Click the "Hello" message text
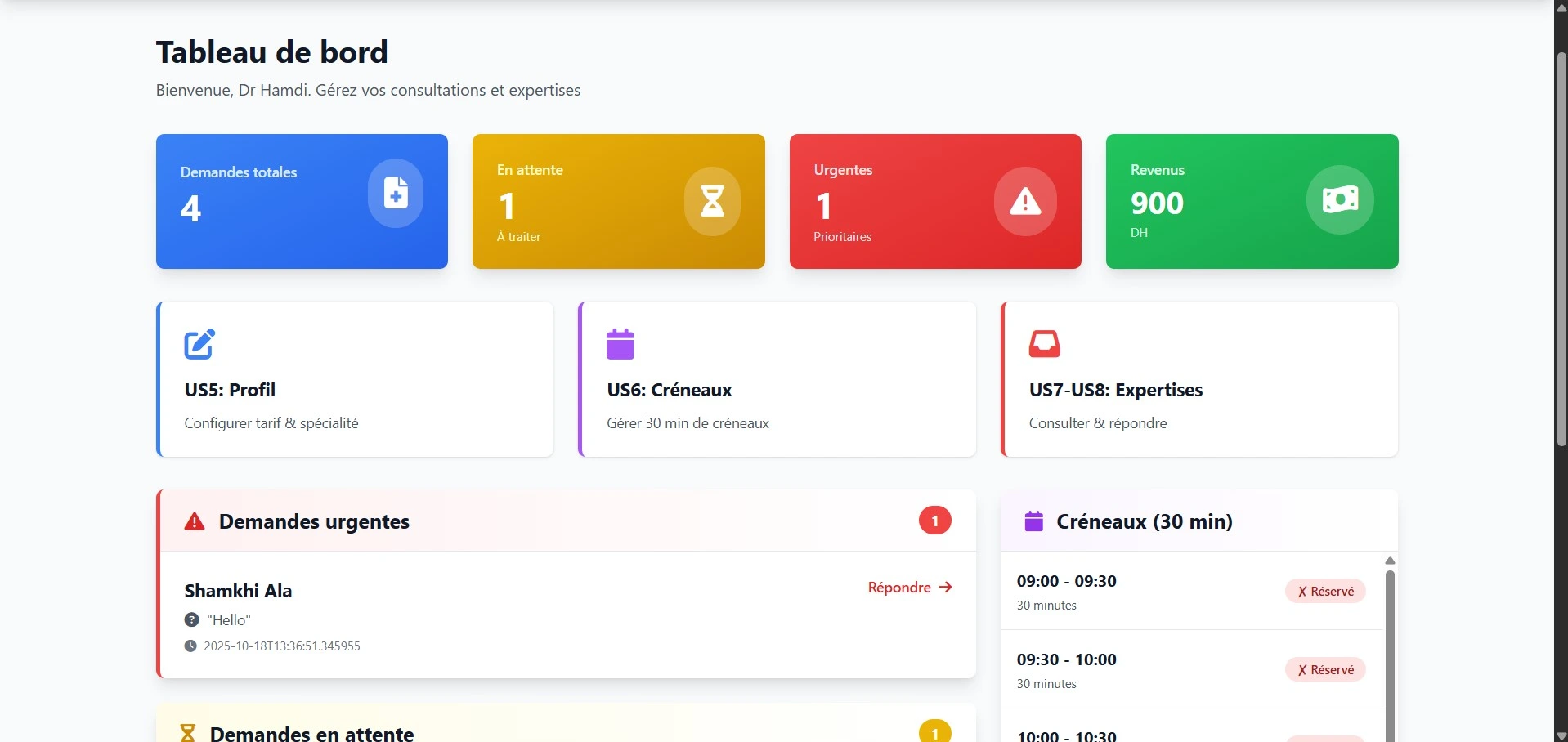1568x742 pixels. 229,620
